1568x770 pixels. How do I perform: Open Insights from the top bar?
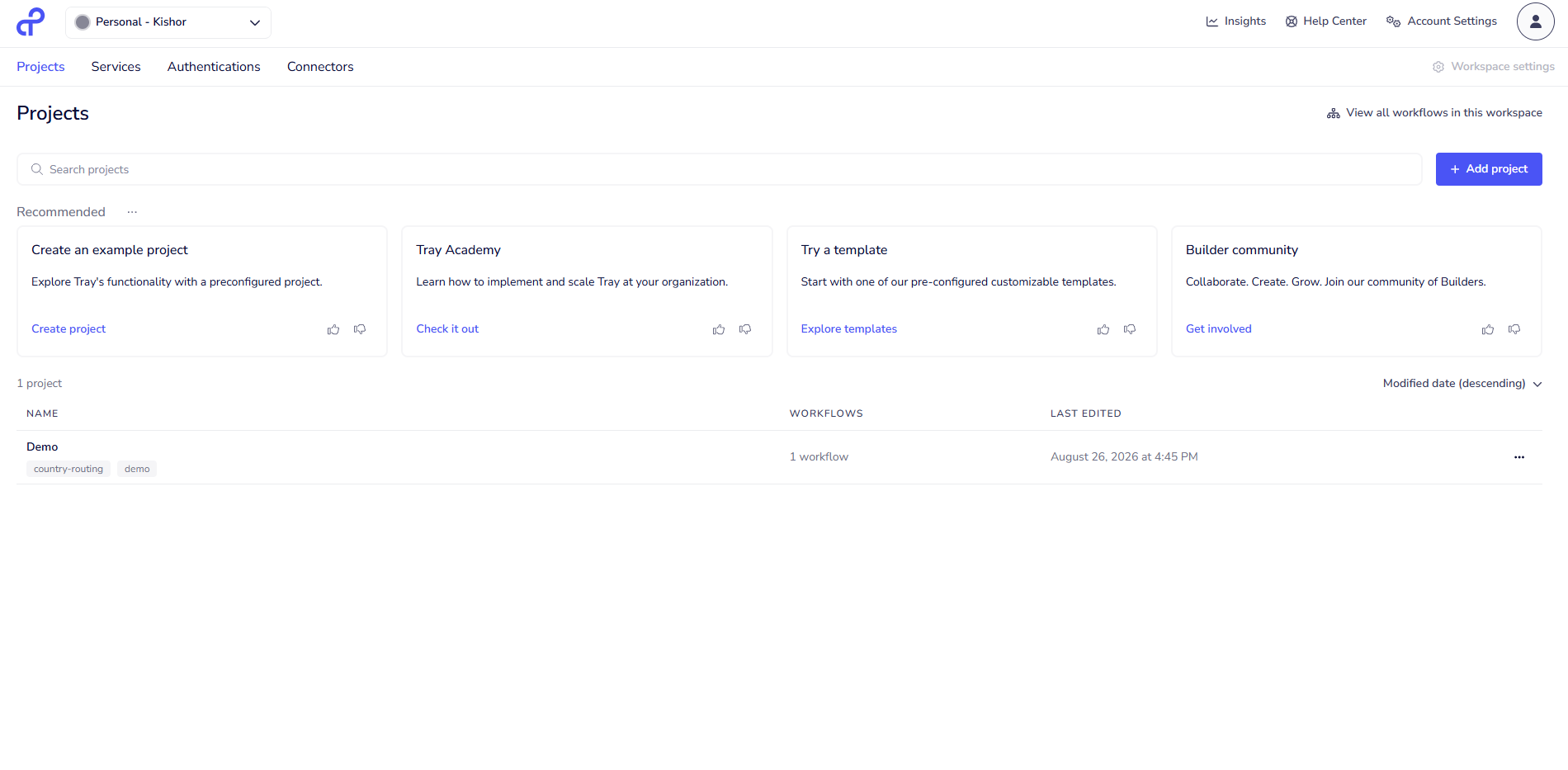coord(1235,21)
